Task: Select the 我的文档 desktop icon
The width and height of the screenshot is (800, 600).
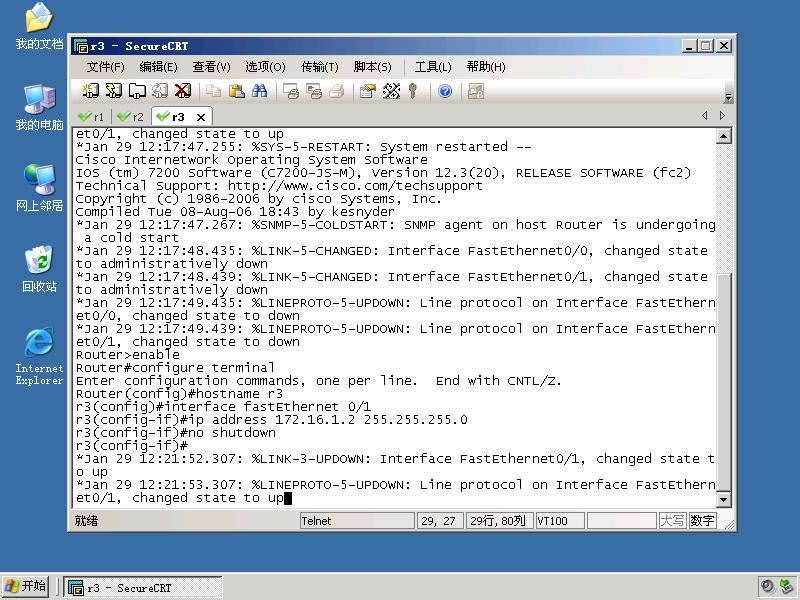Action: point(39,26)
